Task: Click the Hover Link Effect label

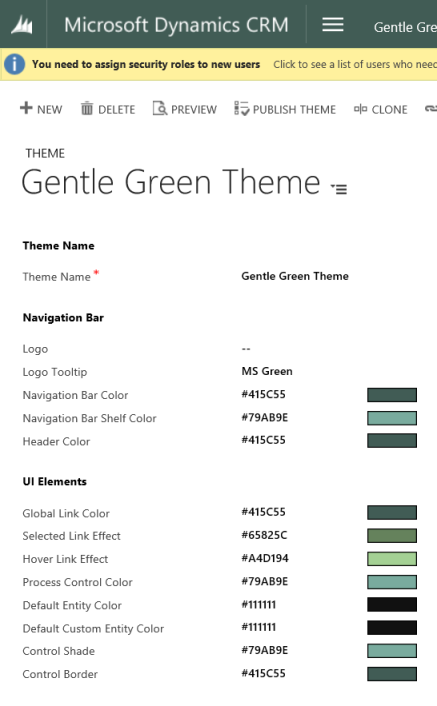Action: (x=65, y=559)
